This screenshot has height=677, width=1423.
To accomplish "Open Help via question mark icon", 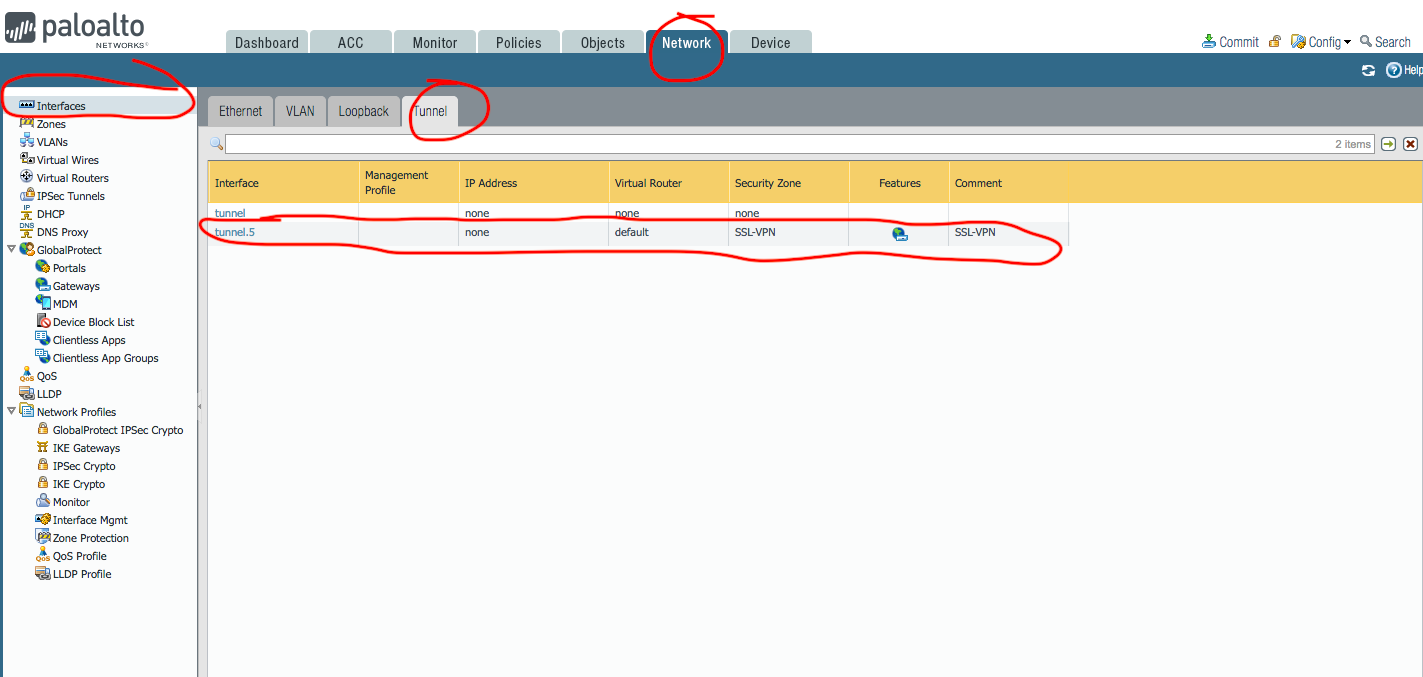I will point(1394,70).
